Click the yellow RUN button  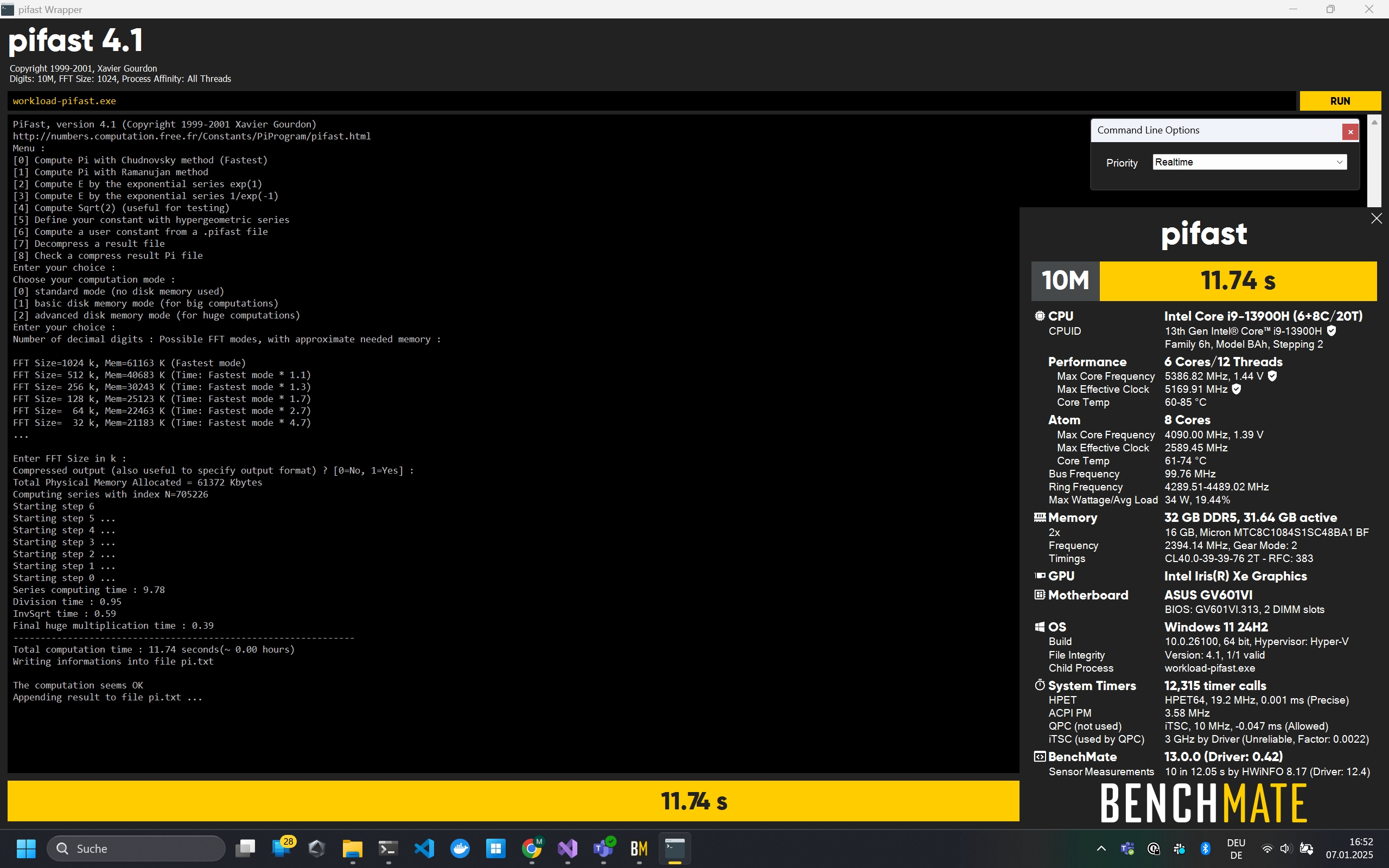click(x=1340, y=101)
